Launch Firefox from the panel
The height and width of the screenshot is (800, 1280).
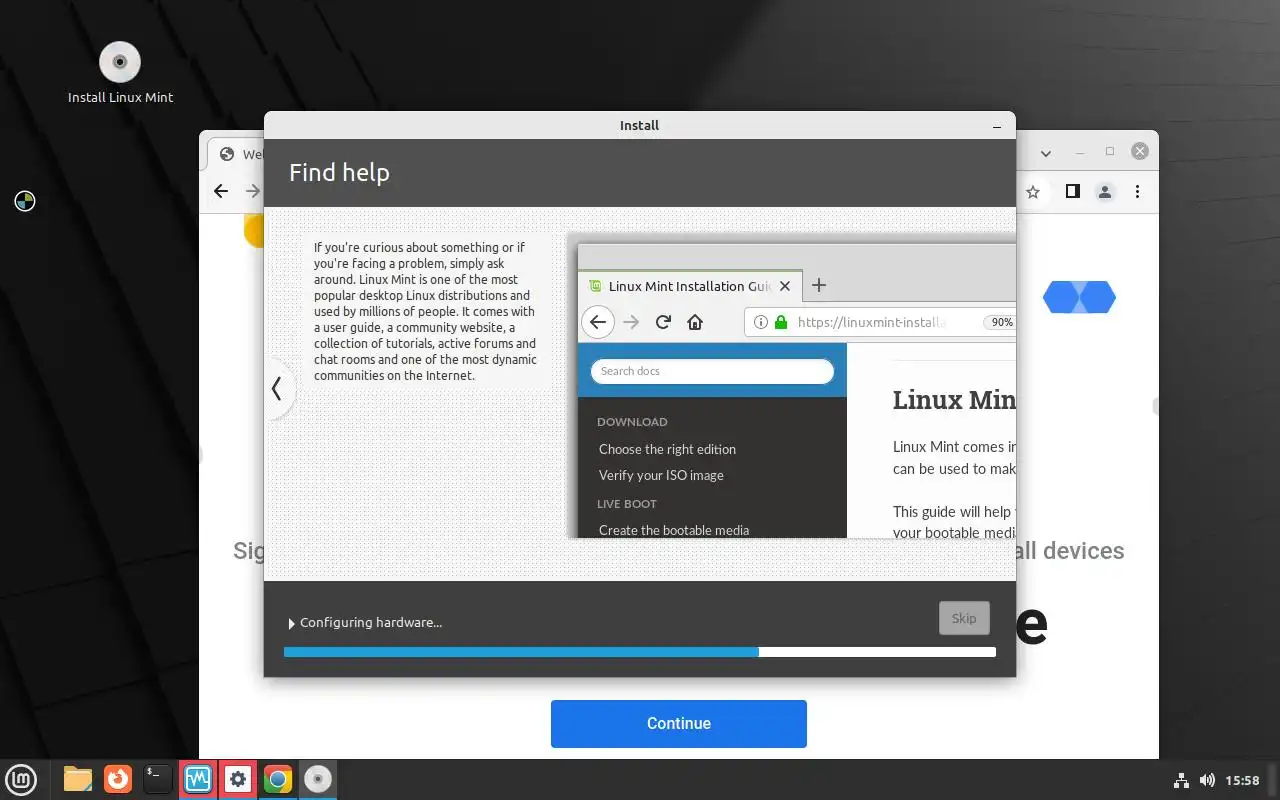click(118, 779)
